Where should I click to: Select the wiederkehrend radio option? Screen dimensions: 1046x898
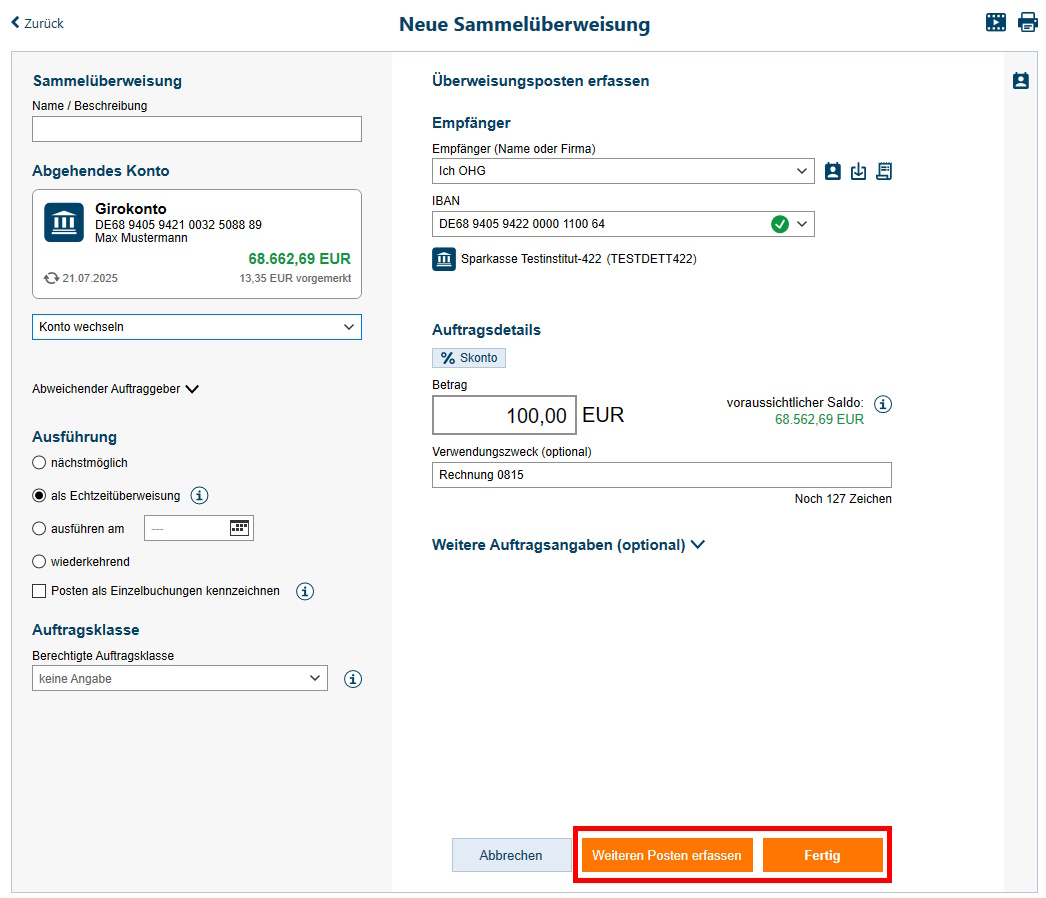point(39,562)
